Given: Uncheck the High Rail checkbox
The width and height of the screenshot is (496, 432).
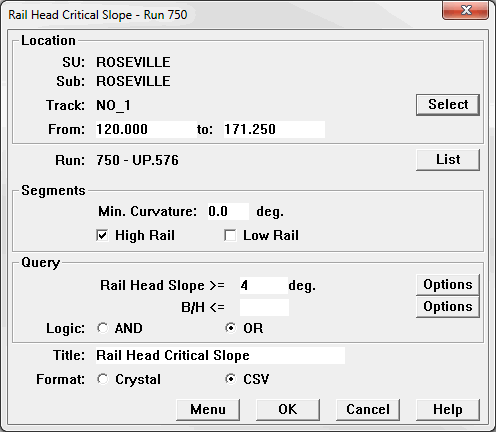Looking at the screenshot, I should [x=102, y=235].
